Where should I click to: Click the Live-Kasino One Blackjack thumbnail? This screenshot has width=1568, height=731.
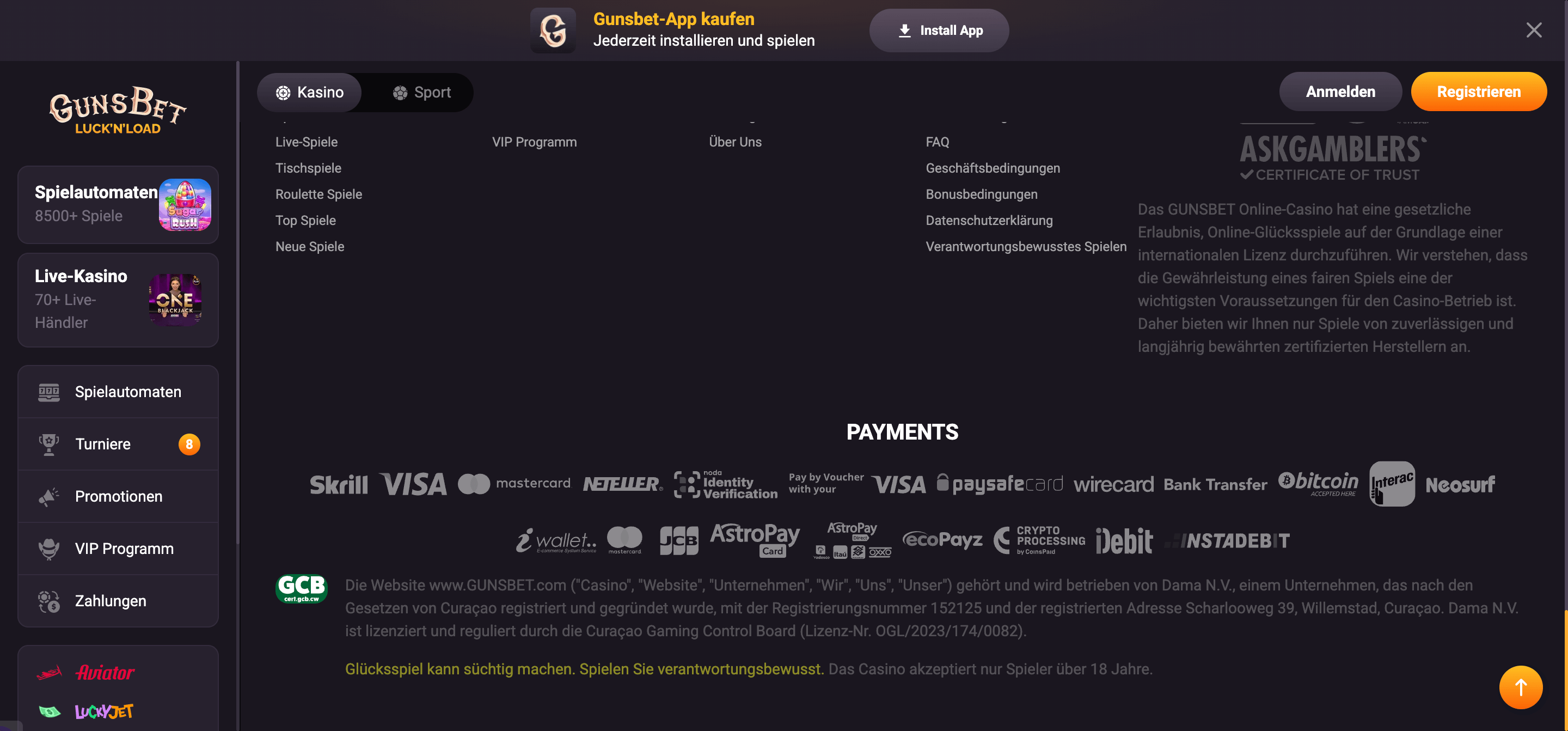pos(175,300)
